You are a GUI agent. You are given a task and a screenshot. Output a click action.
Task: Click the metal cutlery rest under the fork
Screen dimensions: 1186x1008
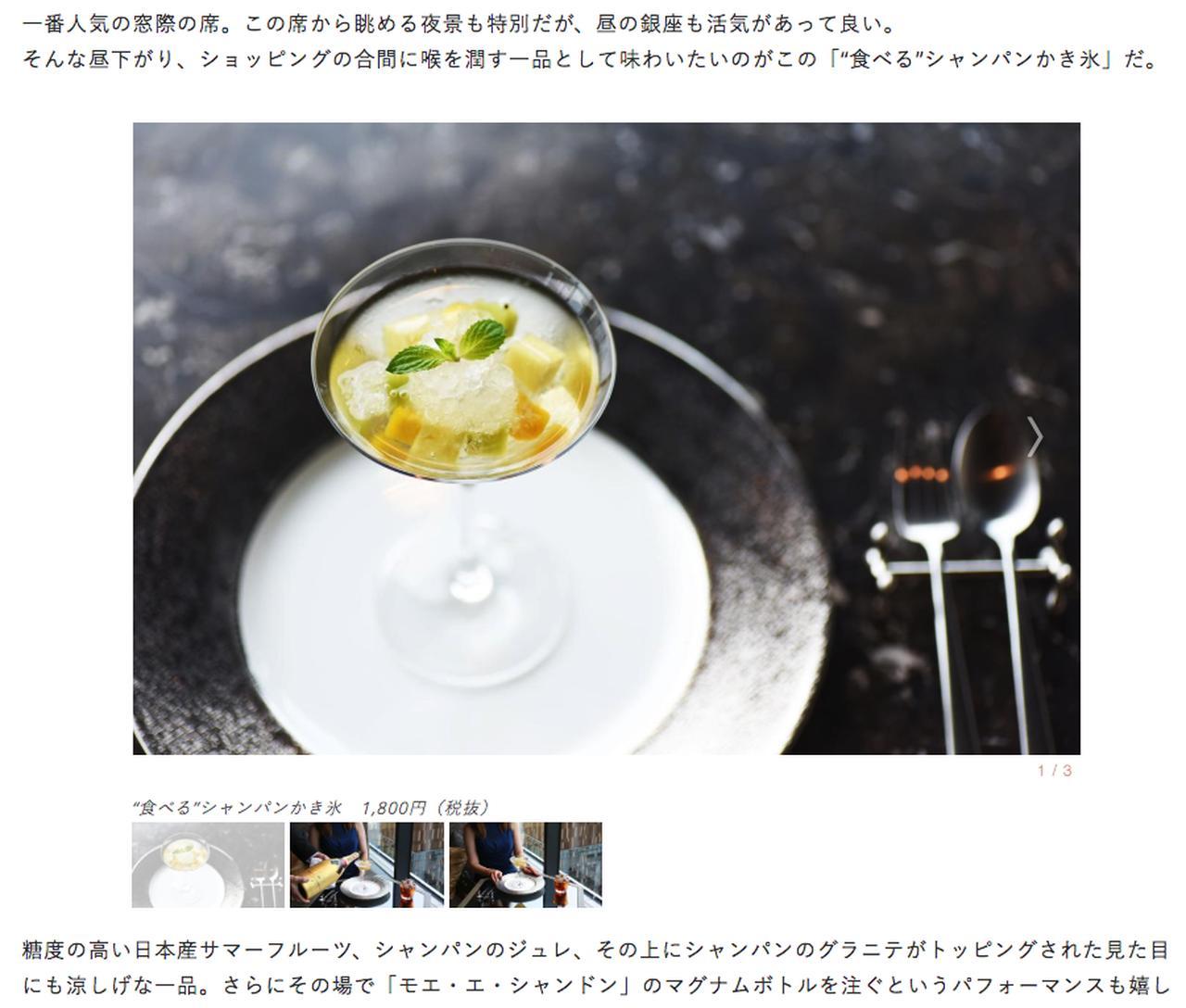pos(968,554)
